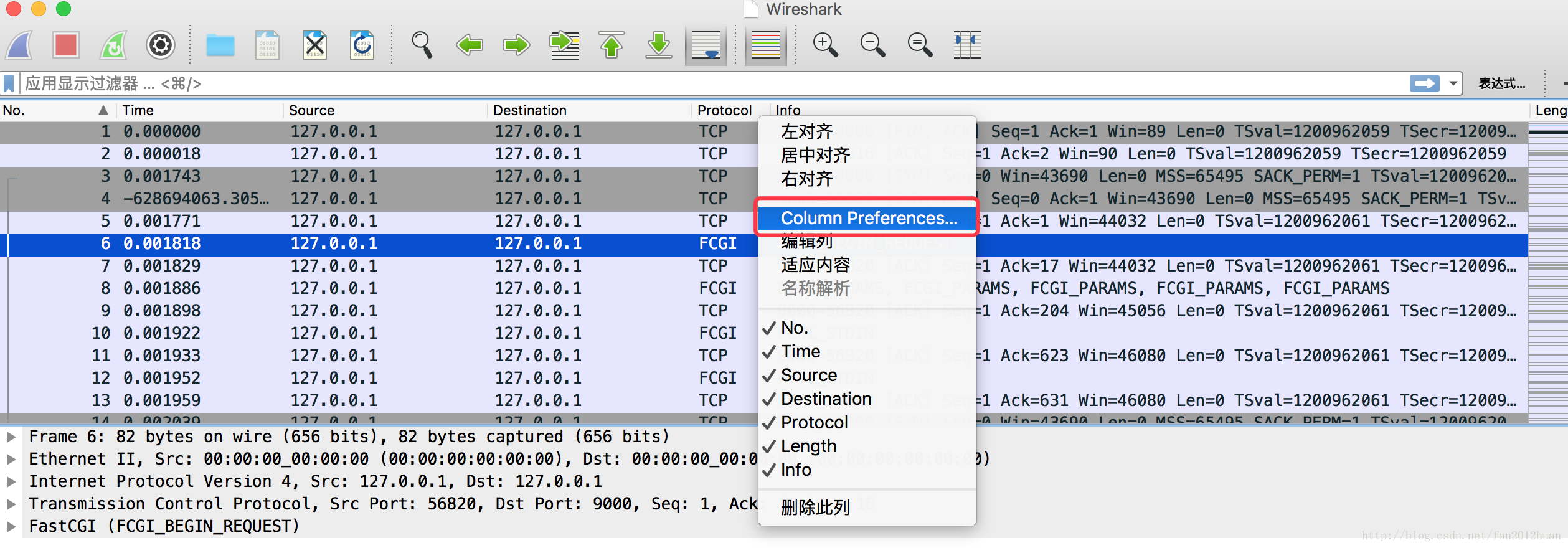
Task: Apply display filter with blue arrow button
Action: tap(1425, 83)
